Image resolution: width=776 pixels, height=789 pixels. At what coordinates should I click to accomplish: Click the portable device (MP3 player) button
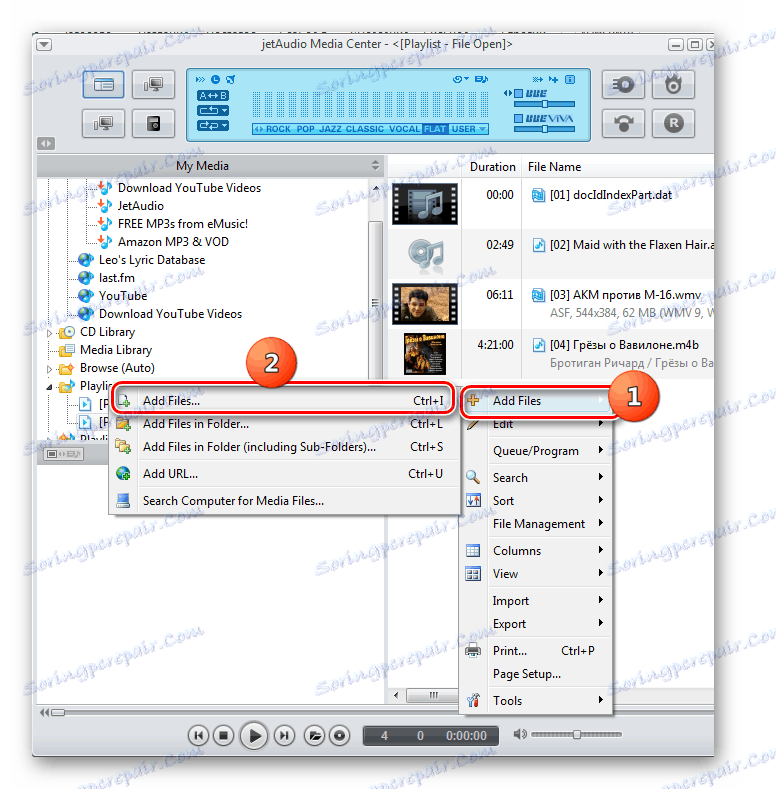click(x=153, y=123)
